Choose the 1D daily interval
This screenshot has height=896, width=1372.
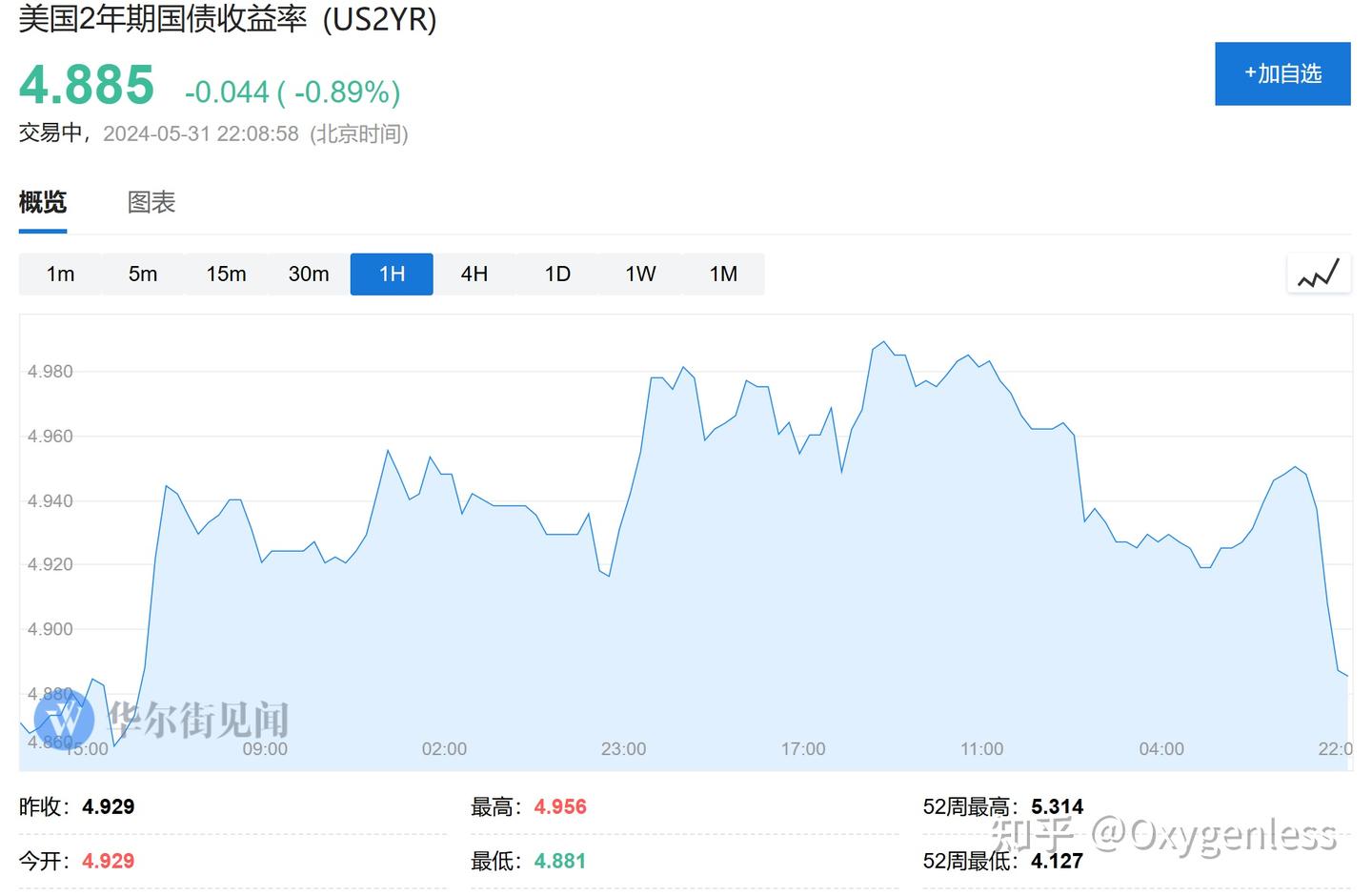(x=557, y=274)
